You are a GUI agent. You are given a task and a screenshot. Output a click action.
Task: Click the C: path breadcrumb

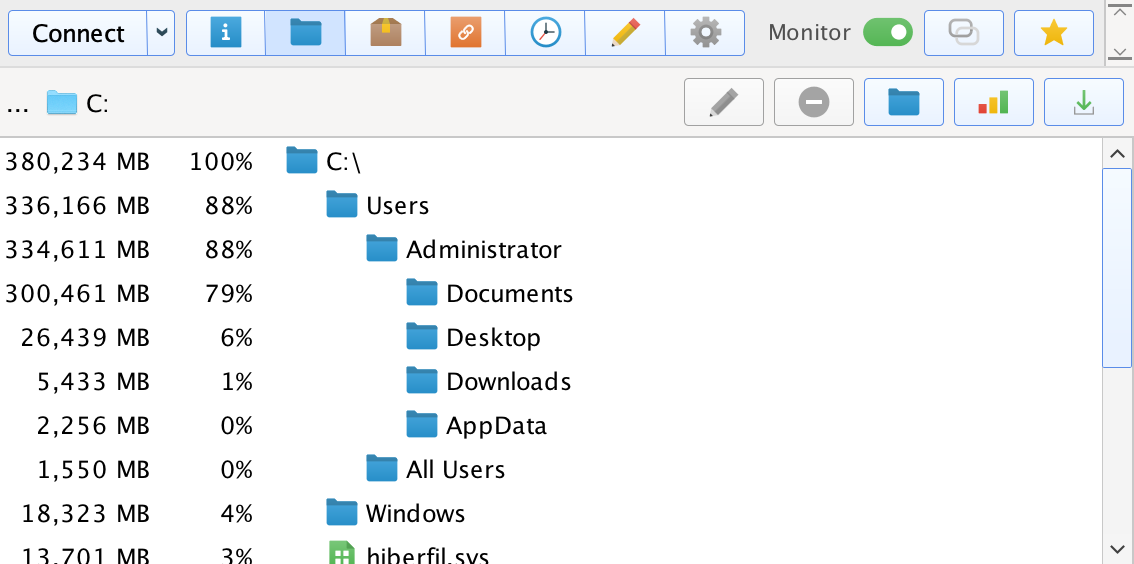77,103
